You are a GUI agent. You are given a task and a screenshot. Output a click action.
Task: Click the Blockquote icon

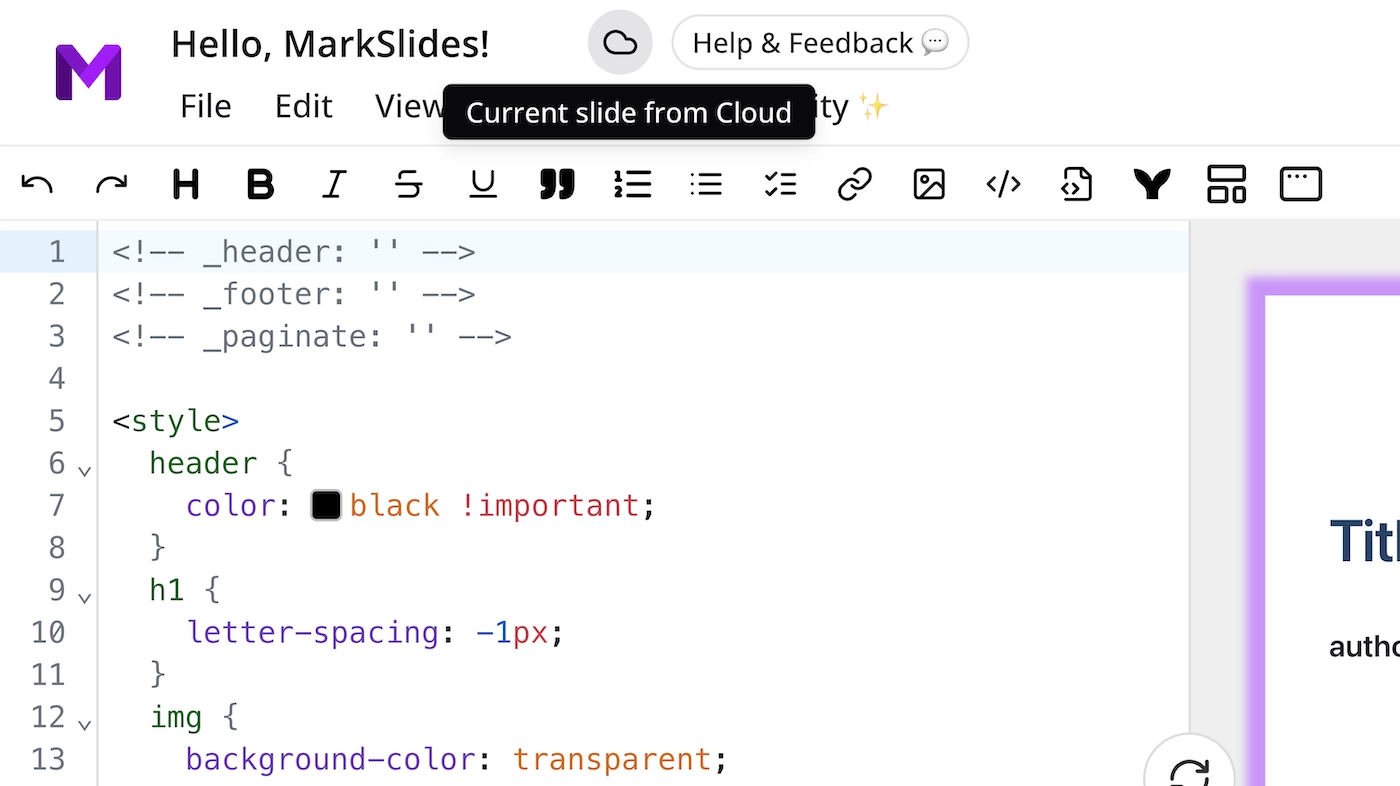(557, 184)
